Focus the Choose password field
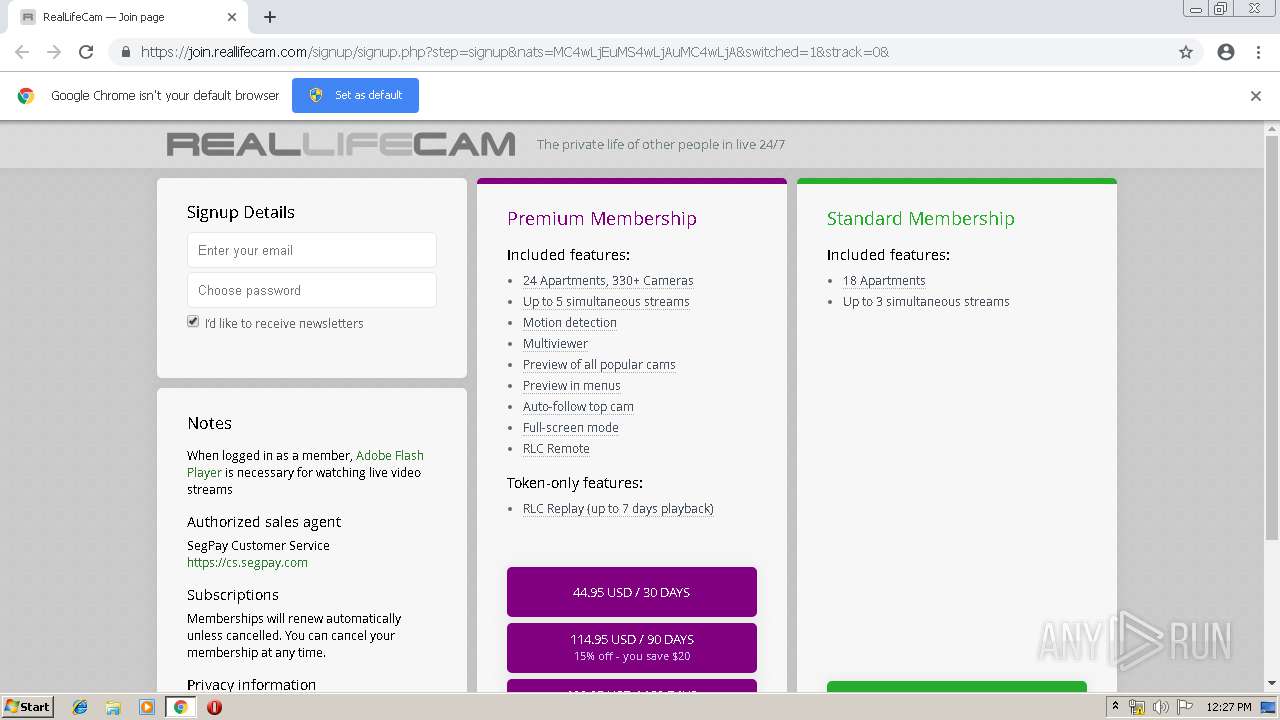 [x=312, y=290]
